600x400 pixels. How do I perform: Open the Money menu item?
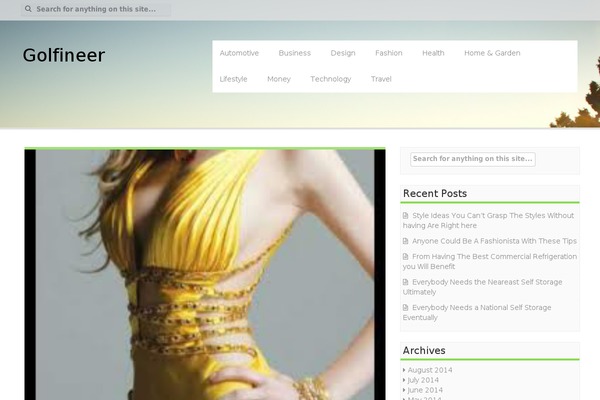point(279,79)
